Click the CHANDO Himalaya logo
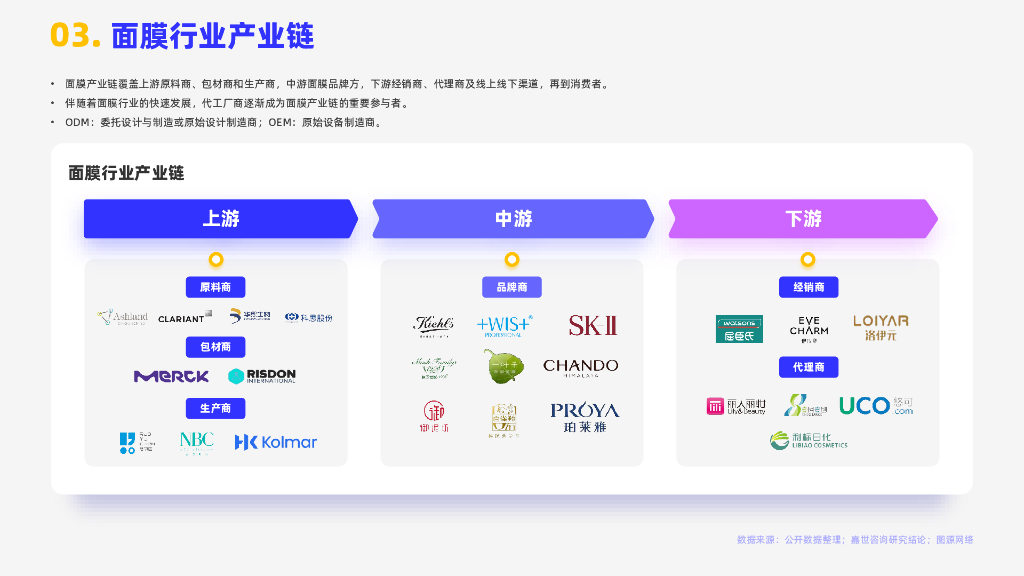 point(581,367)
